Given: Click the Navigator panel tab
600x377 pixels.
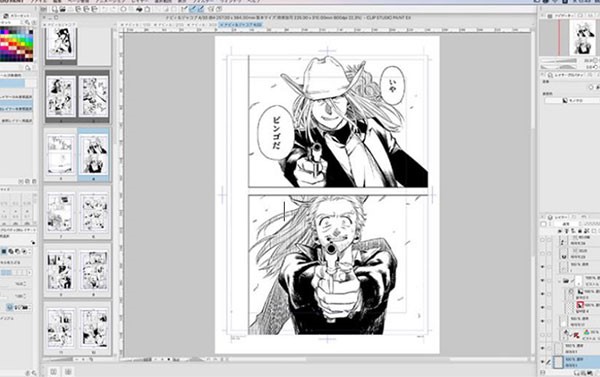Looking at the screenshot, I should point(560,16).
